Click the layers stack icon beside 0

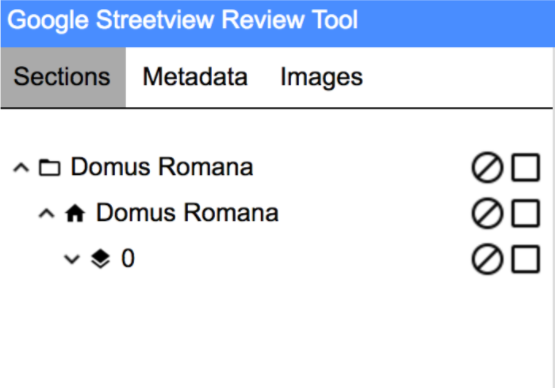tap(101, 259)
